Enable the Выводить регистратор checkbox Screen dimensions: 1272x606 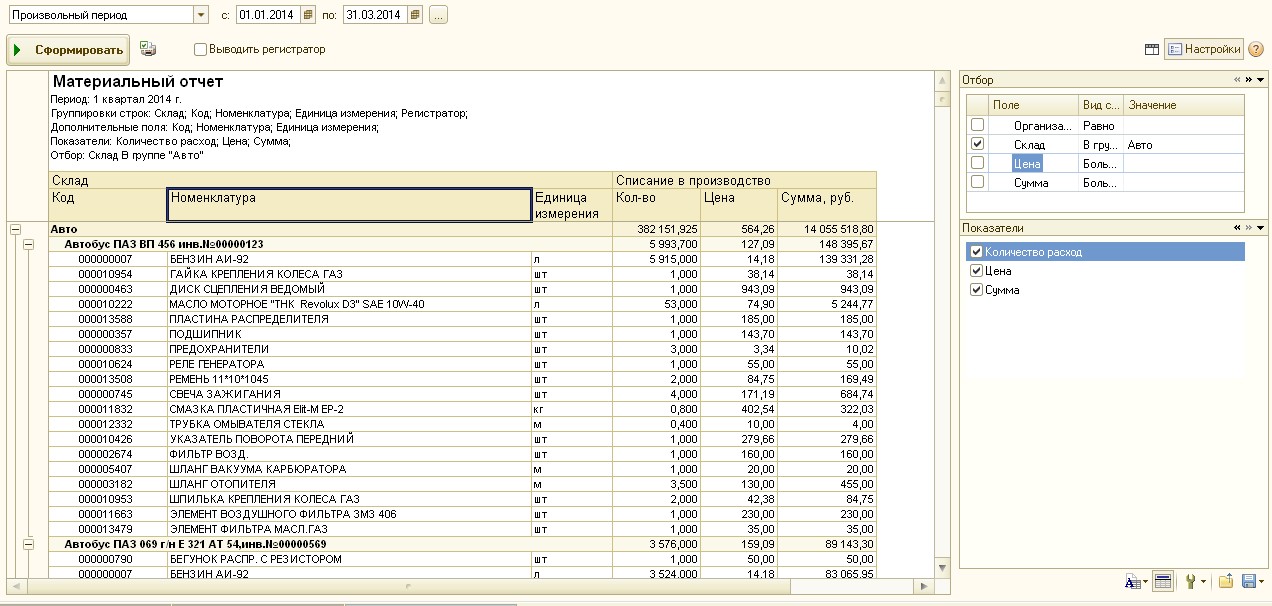coord(201,49)
